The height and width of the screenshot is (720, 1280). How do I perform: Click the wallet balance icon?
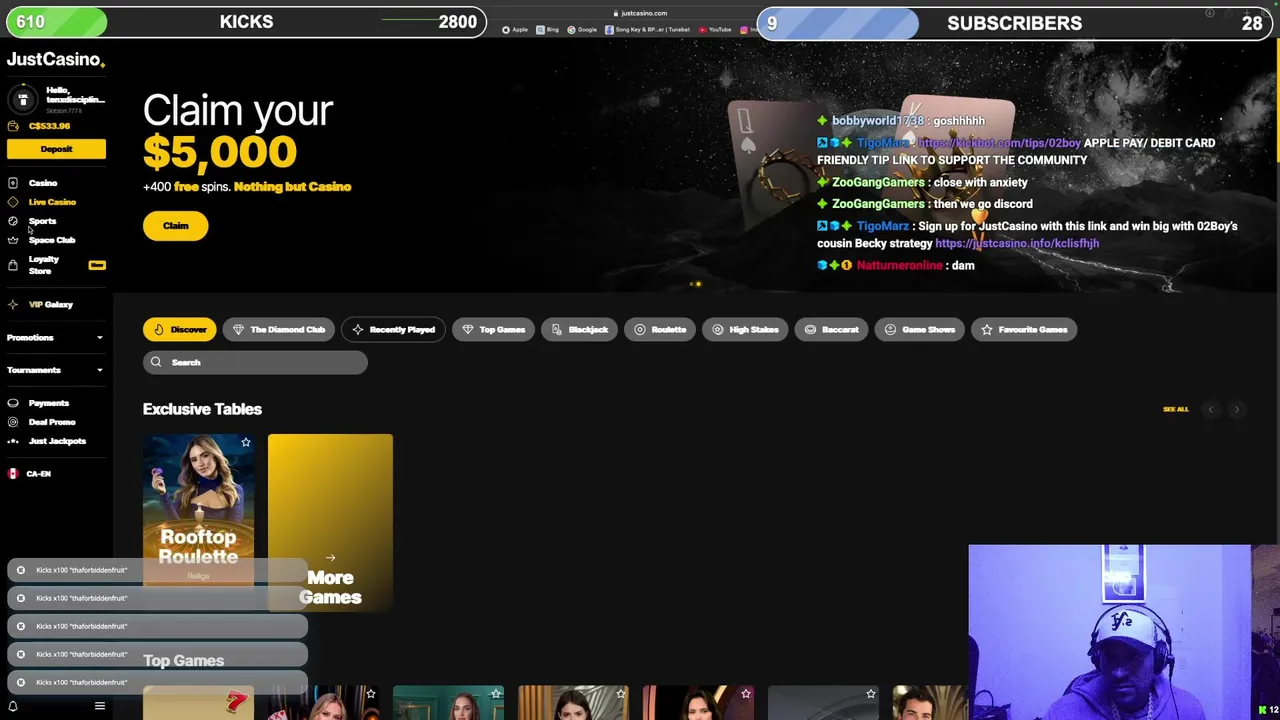click(x=13, y=126)
